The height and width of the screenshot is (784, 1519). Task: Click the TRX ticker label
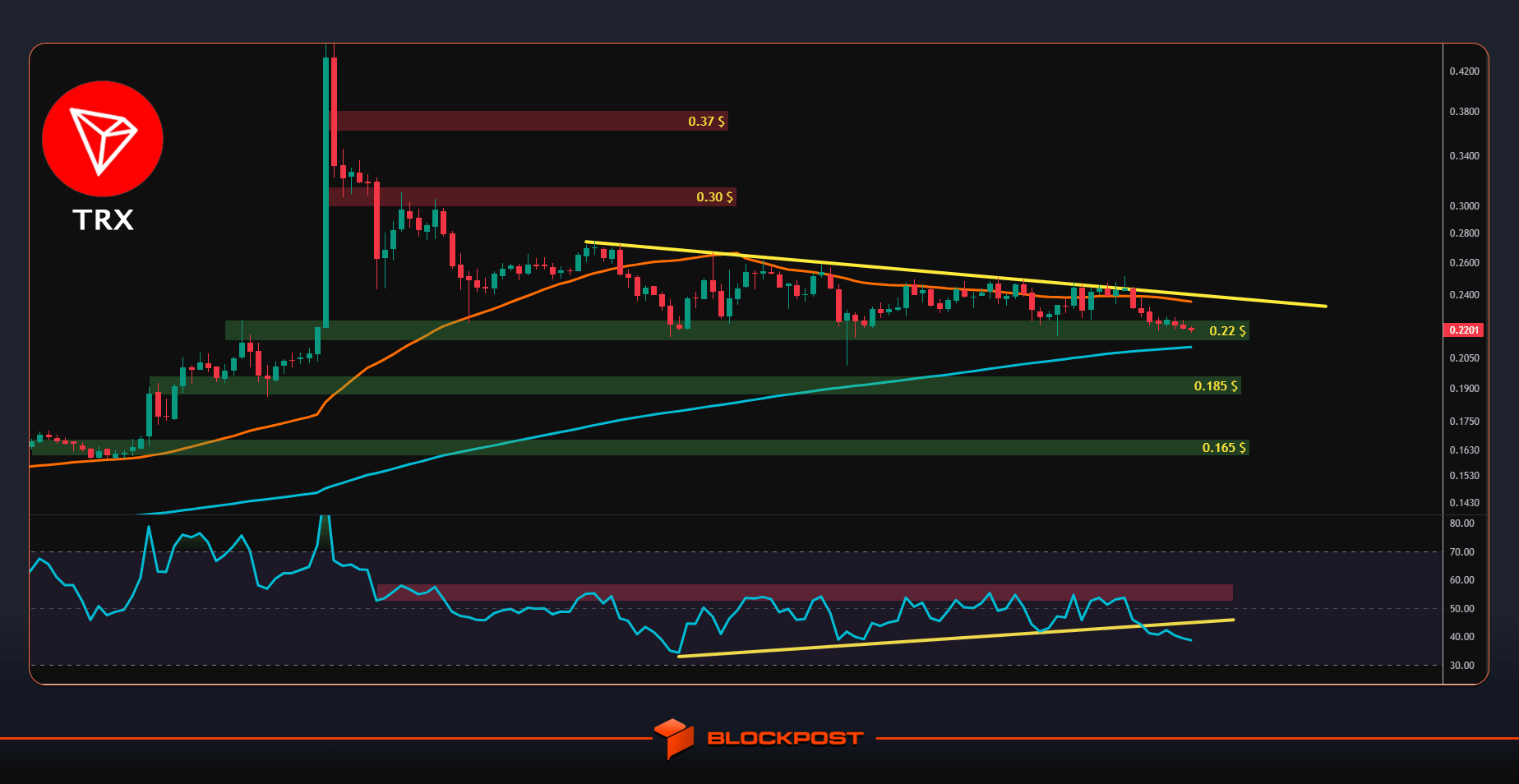pyautogui.click(x=103, y=220)
